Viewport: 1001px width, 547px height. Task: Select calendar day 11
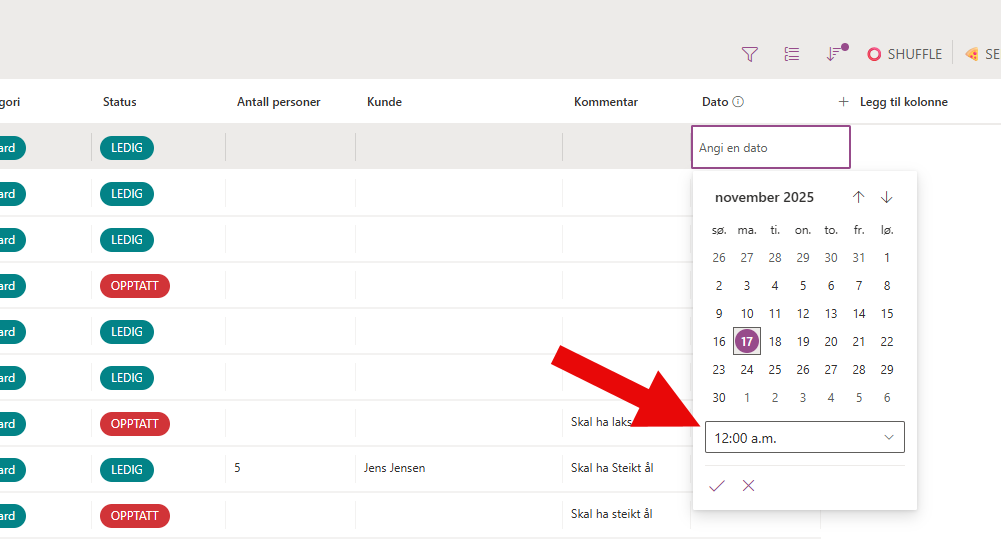[775, 313]
